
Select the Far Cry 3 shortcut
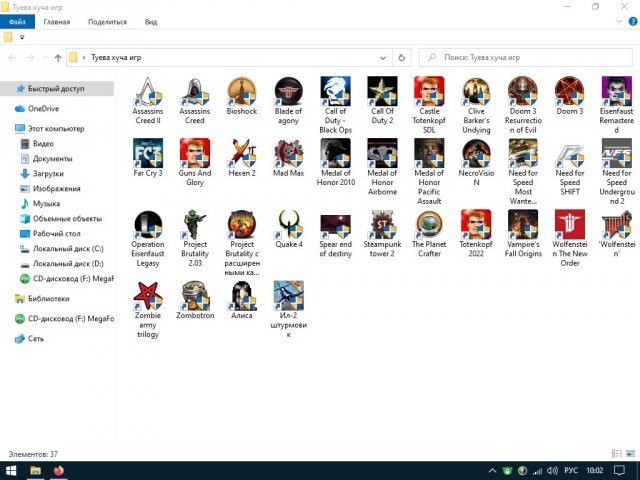pyautogui.click(x=148, y=158)
